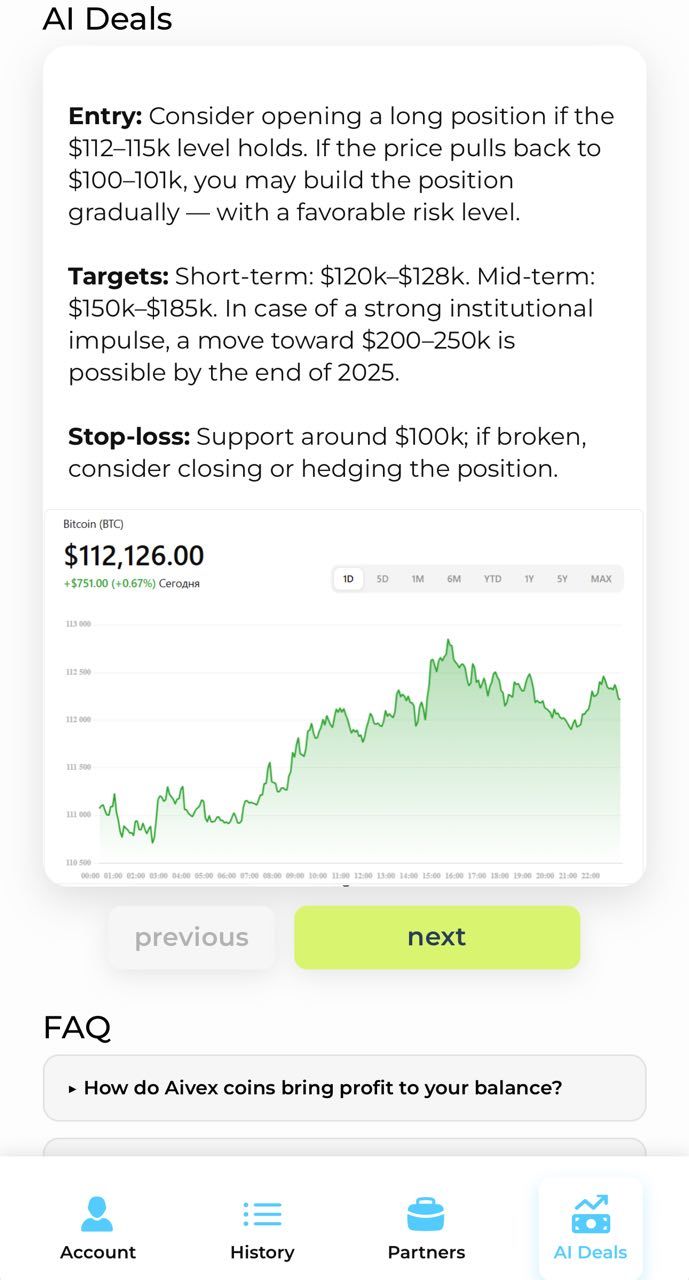Screen dimensions: 689x1280
Task: Click the previous button
Action: pos(191,937)
